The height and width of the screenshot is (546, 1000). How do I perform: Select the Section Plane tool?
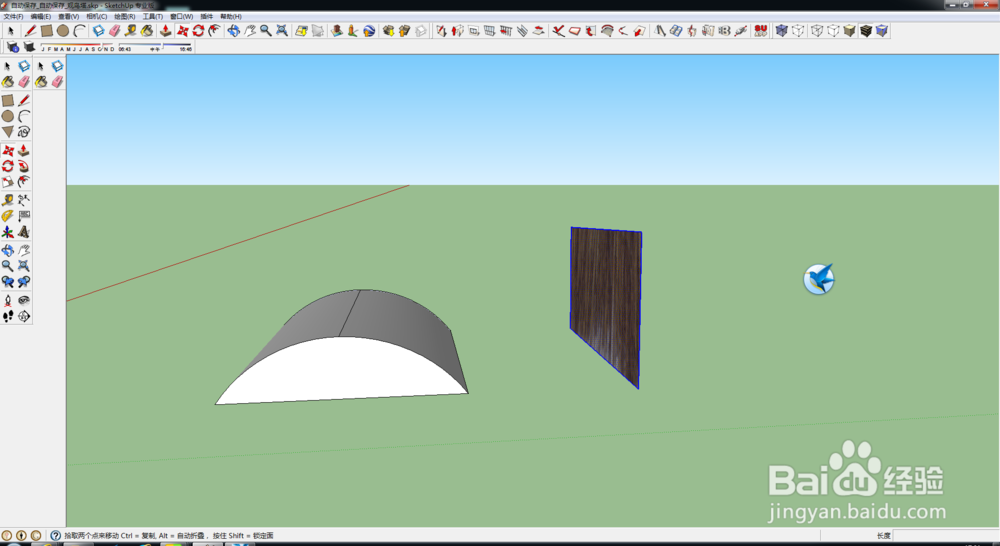click(24, 316)
